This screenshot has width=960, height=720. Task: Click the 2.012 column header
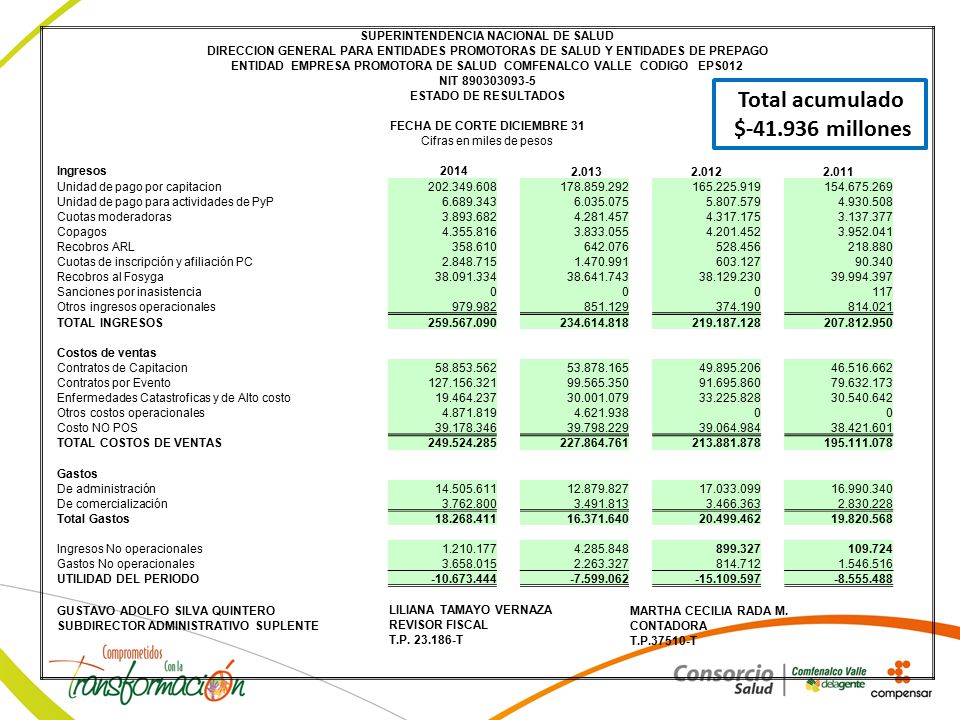[x=706, y=171]
